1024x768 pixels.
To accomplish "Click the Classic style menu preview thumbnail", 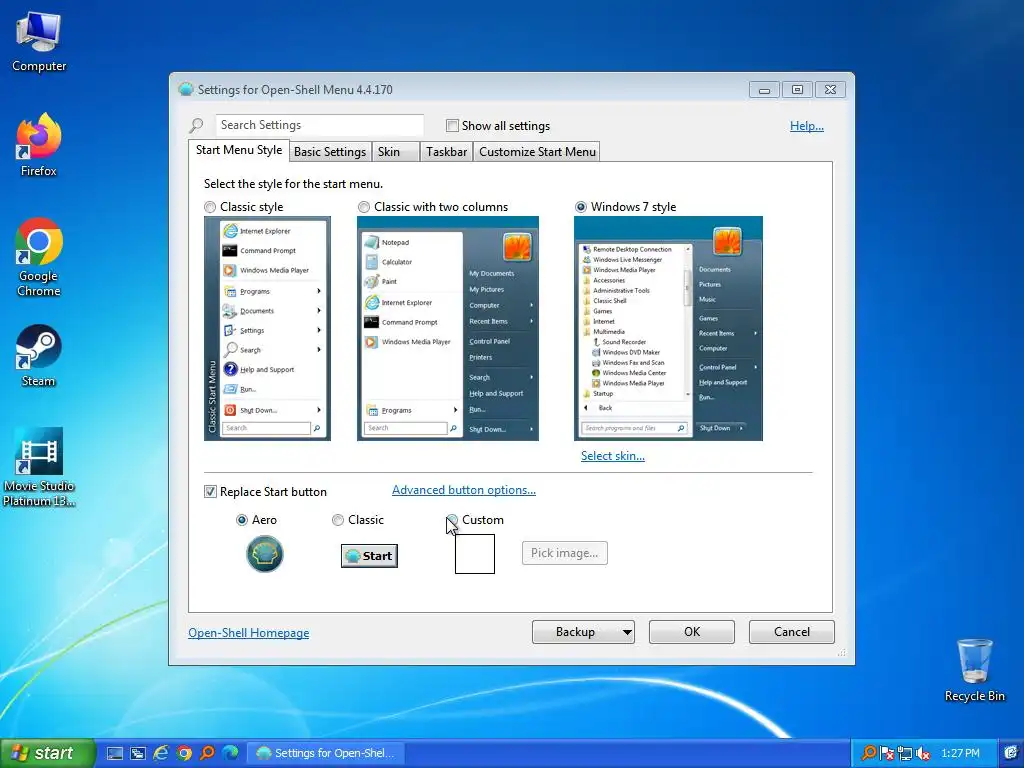I will (267, 328).
